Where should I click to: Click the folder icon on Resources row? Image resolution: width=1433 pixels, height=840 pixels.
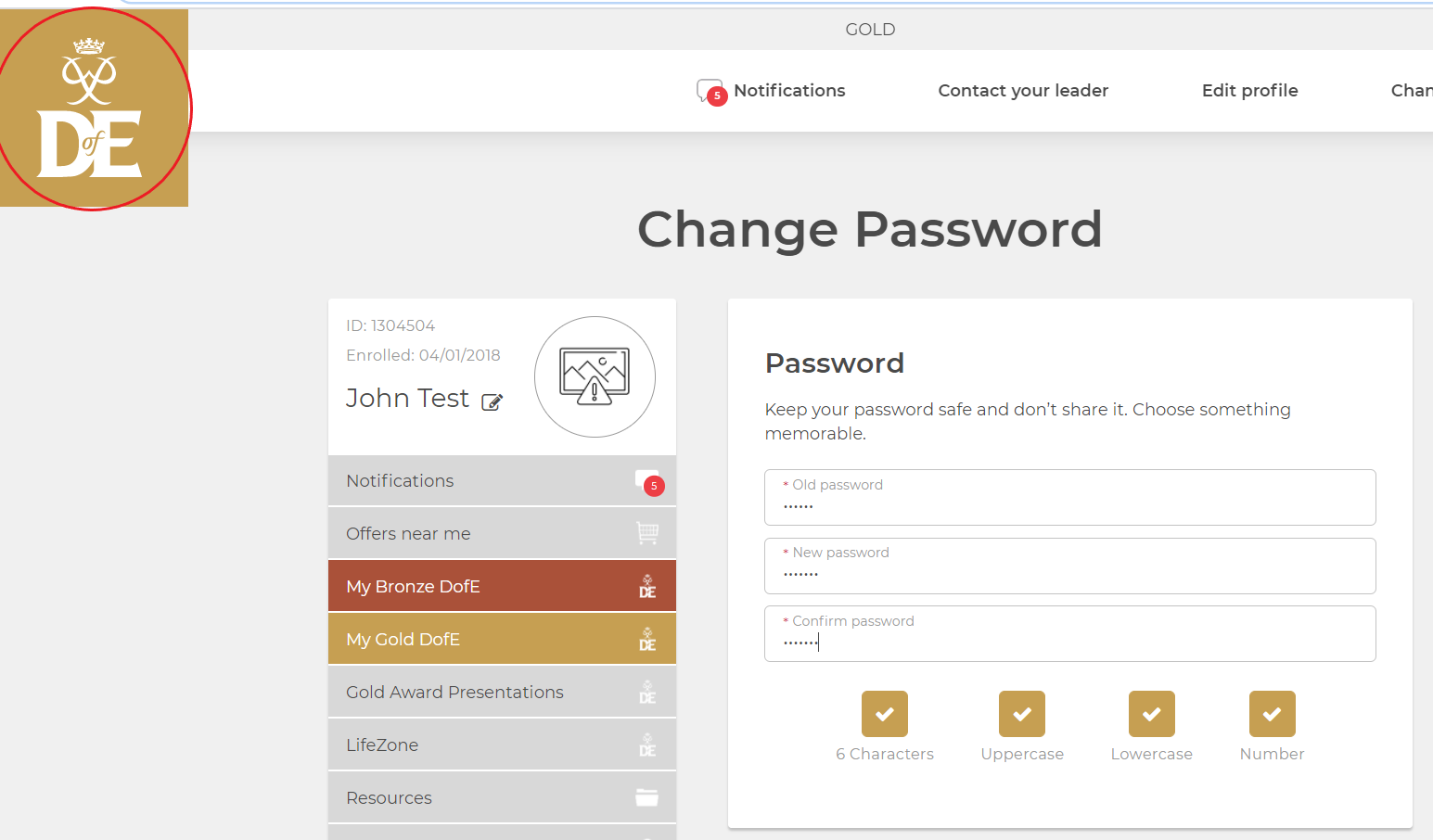(x=647, y=797)
